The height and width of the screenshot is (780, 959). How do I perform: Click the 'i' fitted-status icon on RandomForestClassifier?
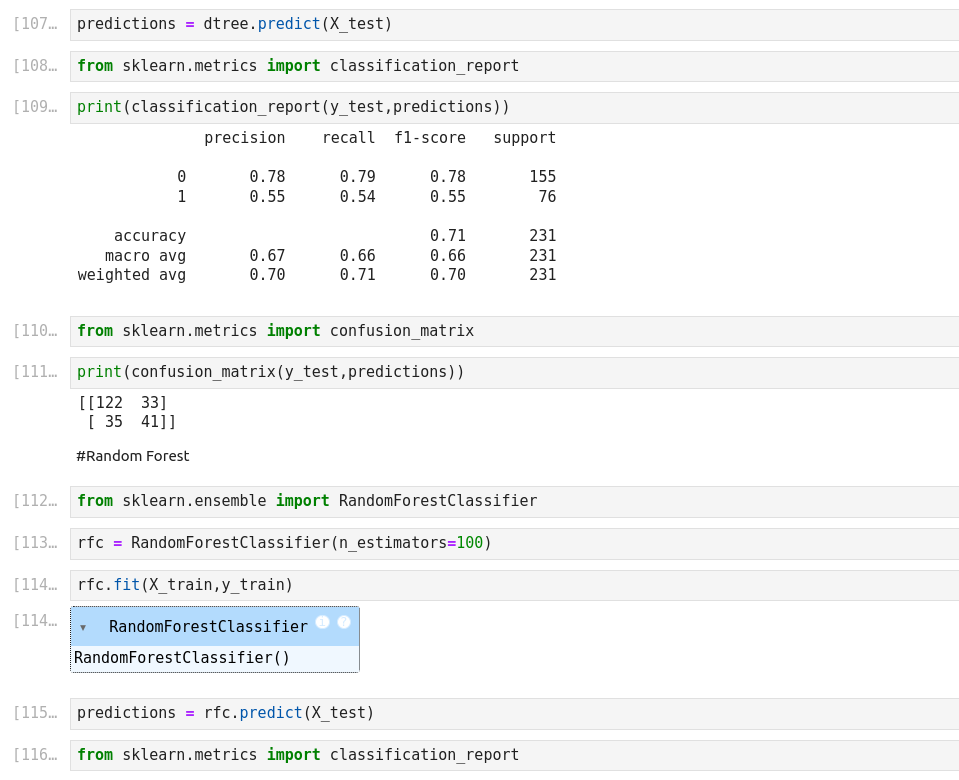(x=322, y=622)
